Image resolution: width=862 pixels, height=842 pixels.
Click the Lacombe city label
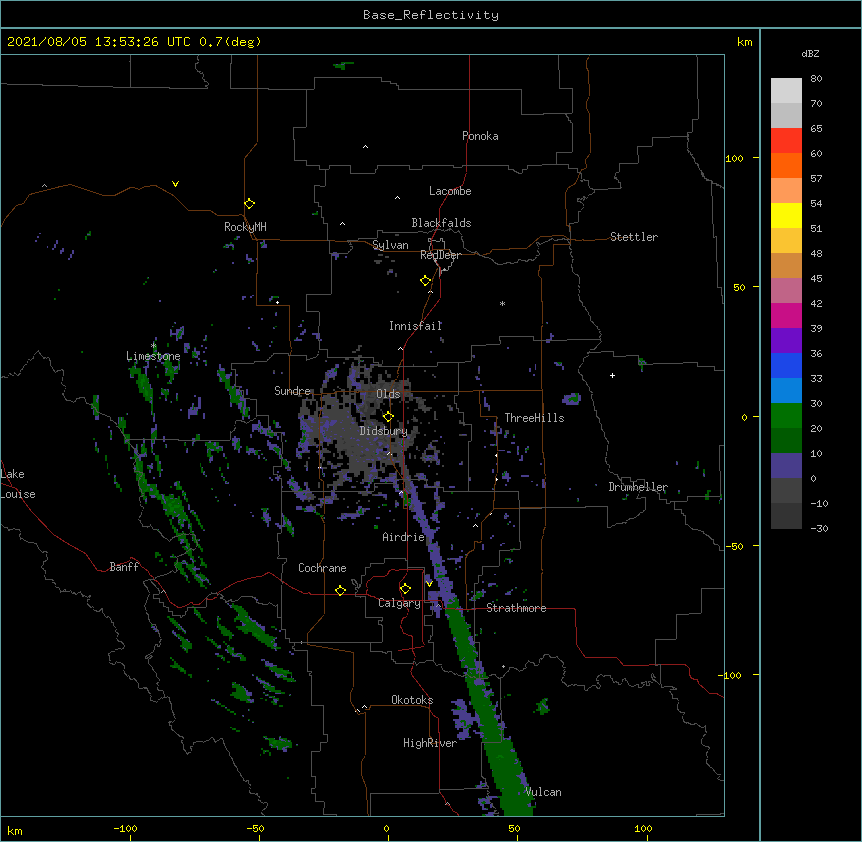(x=450, y=191)
